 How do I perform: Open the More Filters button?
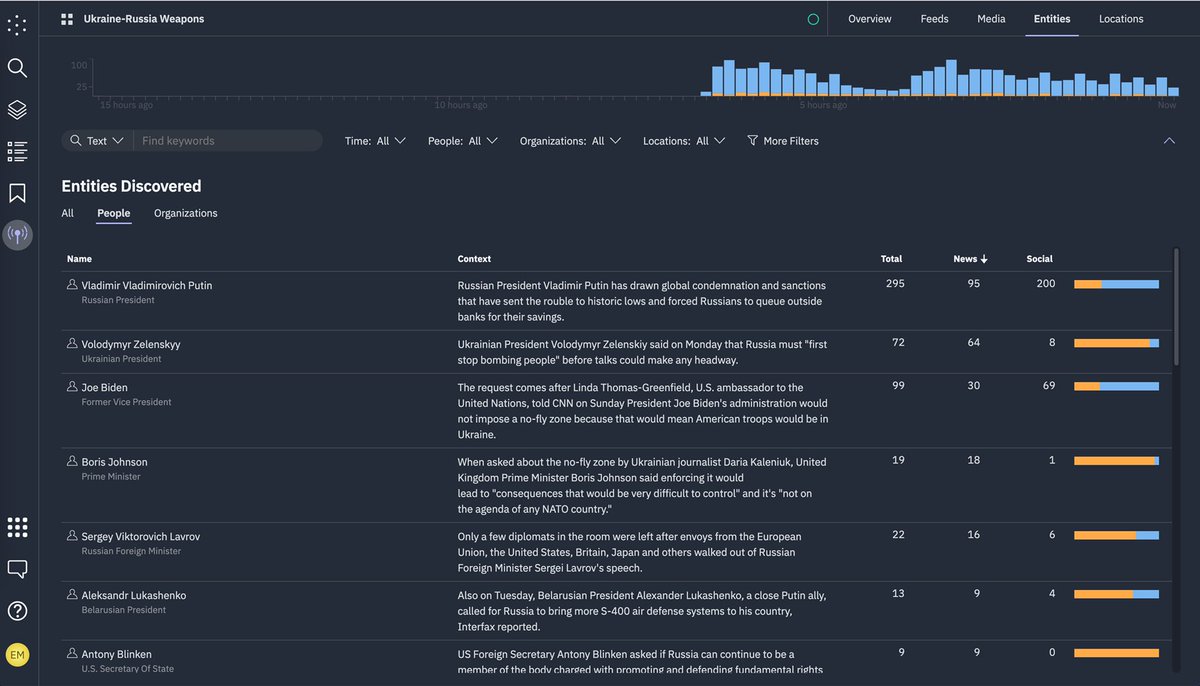pyautogui.click(x=782, y=141)
